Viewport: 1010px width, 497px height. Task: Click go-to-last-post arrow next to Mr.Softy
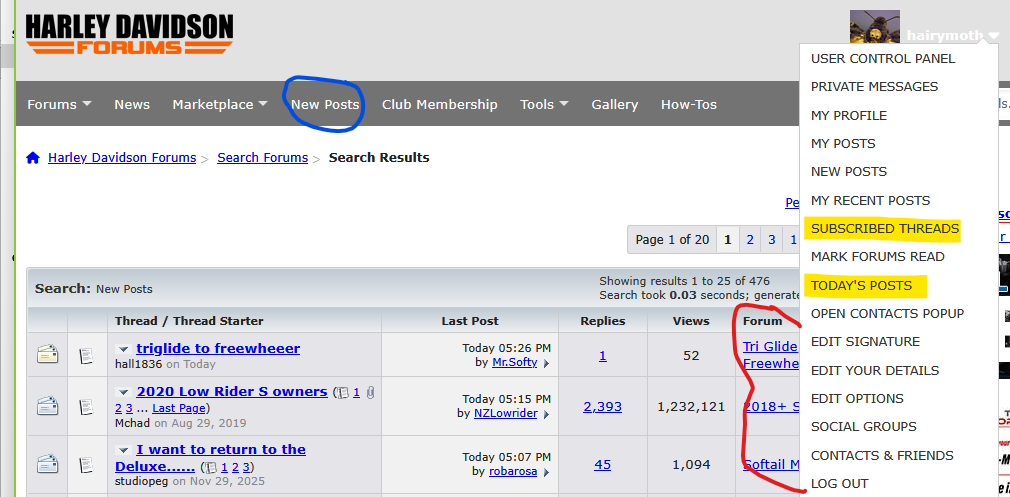pos(545,363)
